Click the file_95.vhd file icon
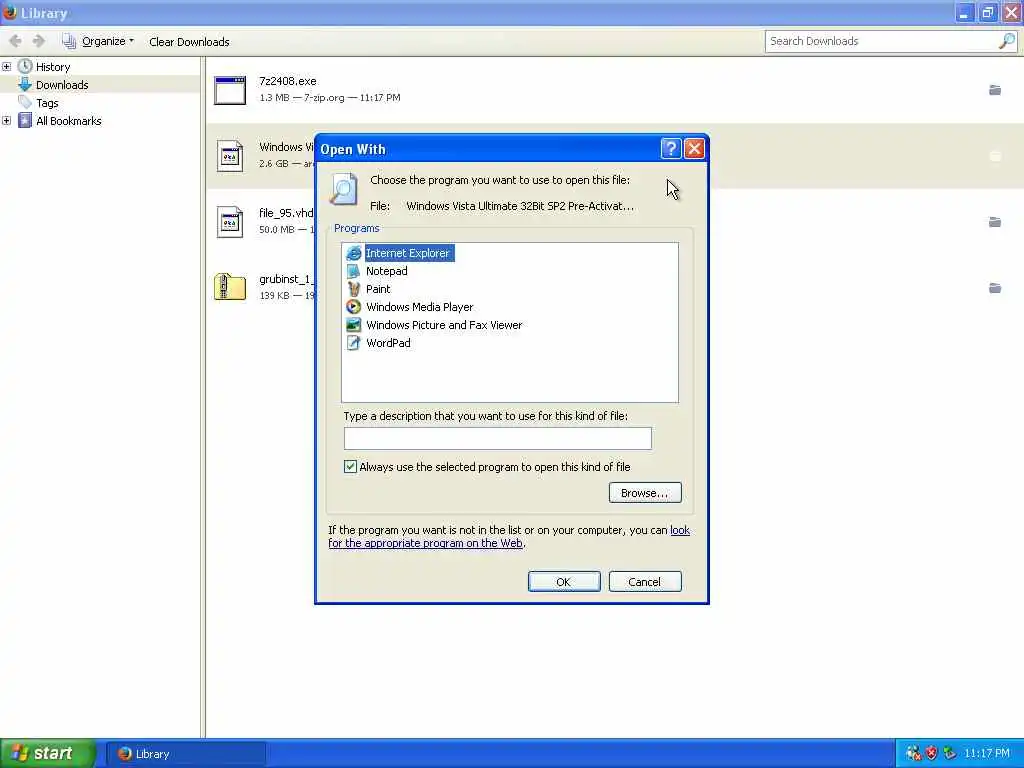The image size is (1024, 768). tap(230, 222)
